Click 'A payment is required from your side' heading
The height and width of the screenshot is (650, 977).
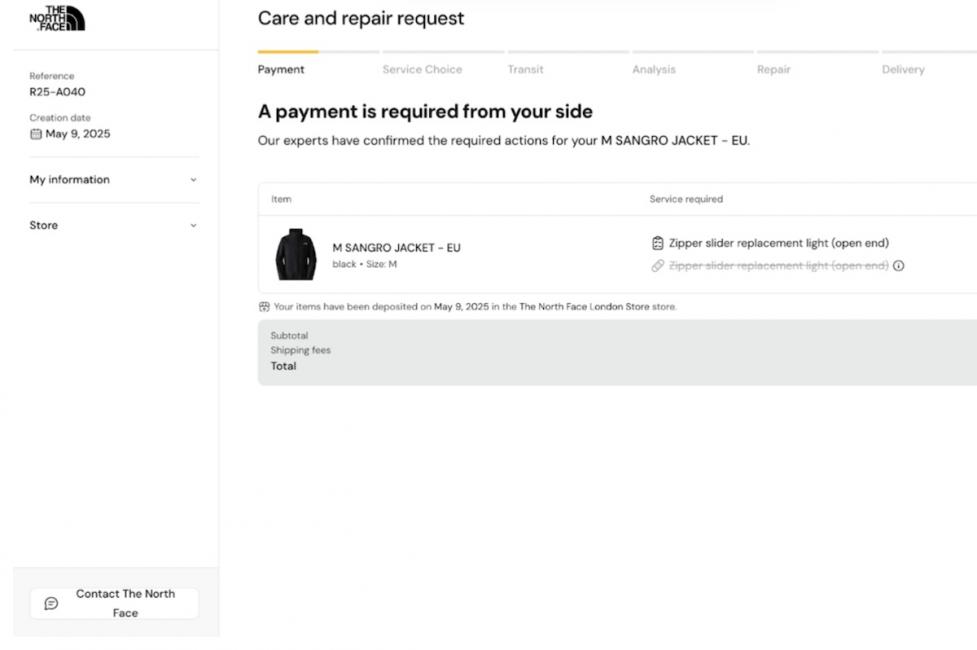(x=425, y=112)
